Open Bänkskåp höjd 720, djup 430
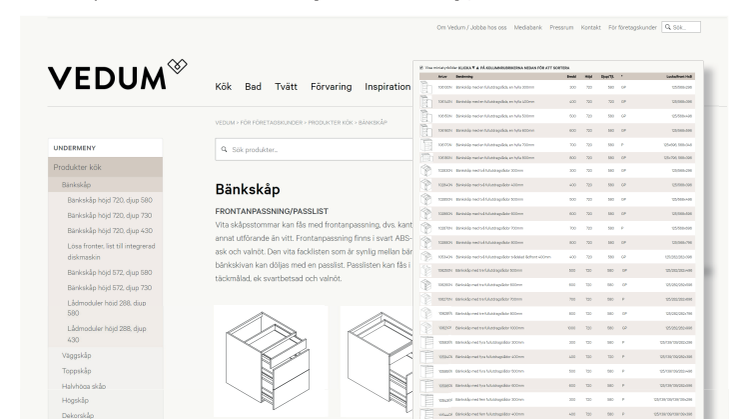The image size is (746, 419). pos(110,231)
